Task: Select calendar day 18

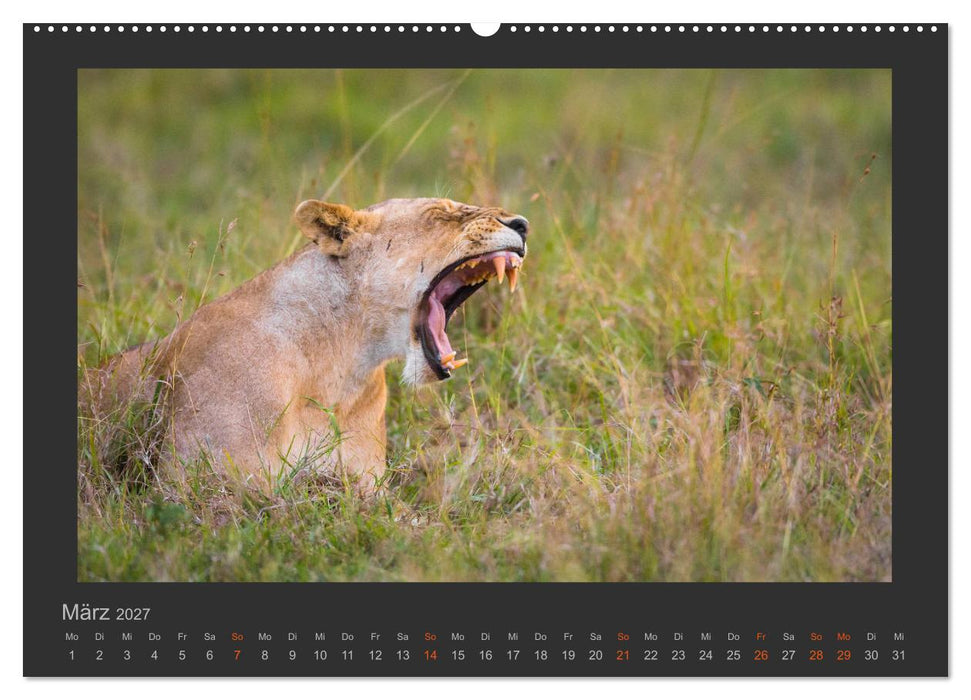Action: 541,655
